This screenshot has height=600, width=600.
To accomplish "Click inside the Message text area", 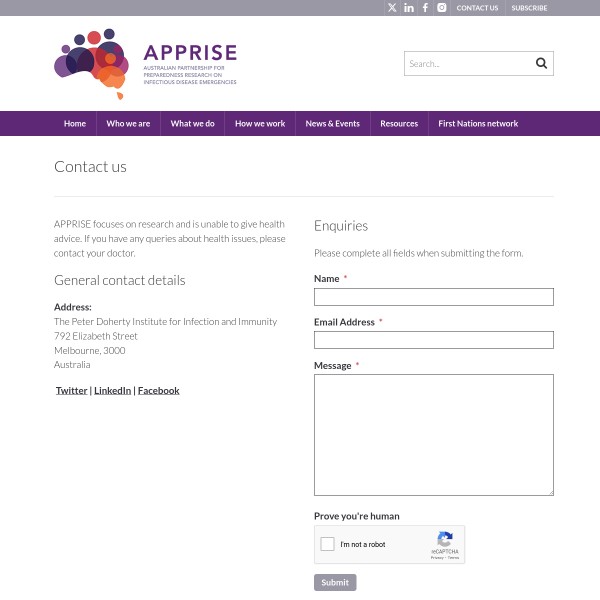I will [433, 434].
